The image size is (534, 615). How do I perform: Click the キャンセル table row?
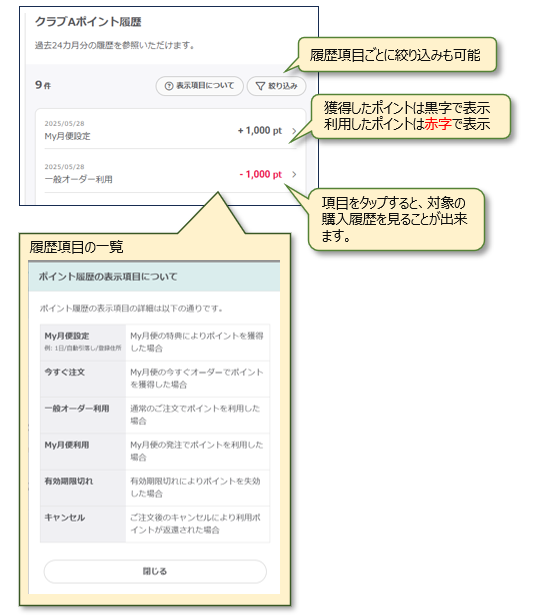point(155,524)
